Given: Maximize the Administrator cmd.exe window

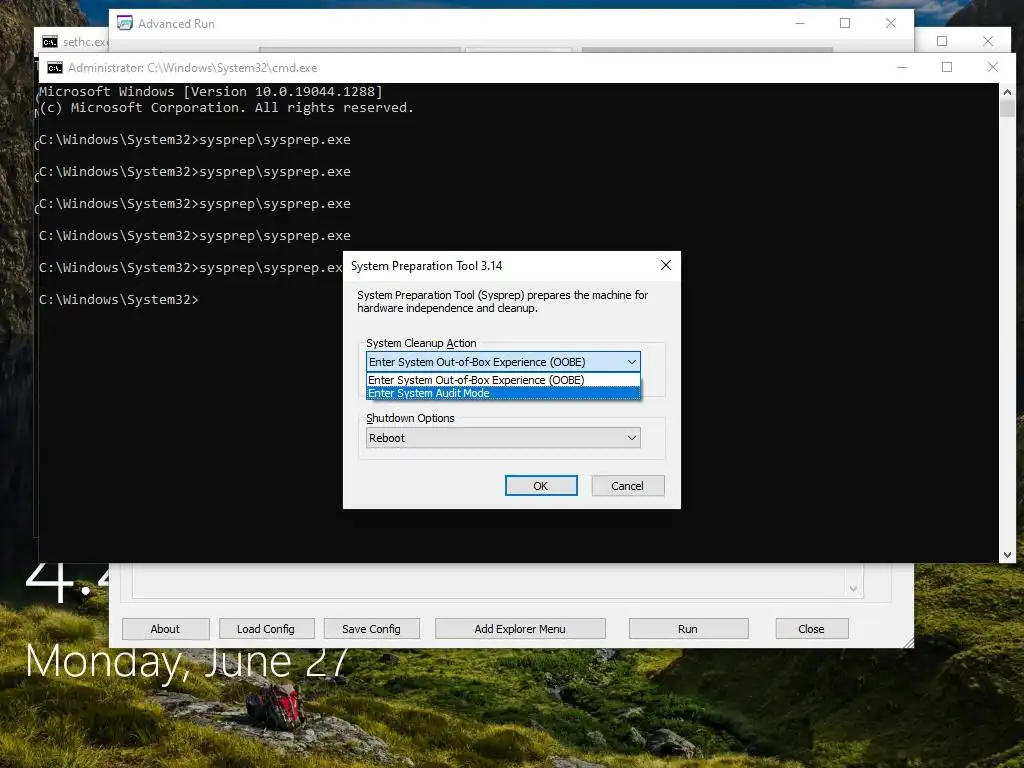Looking at the screenshot, I should (x=947, y=67).
